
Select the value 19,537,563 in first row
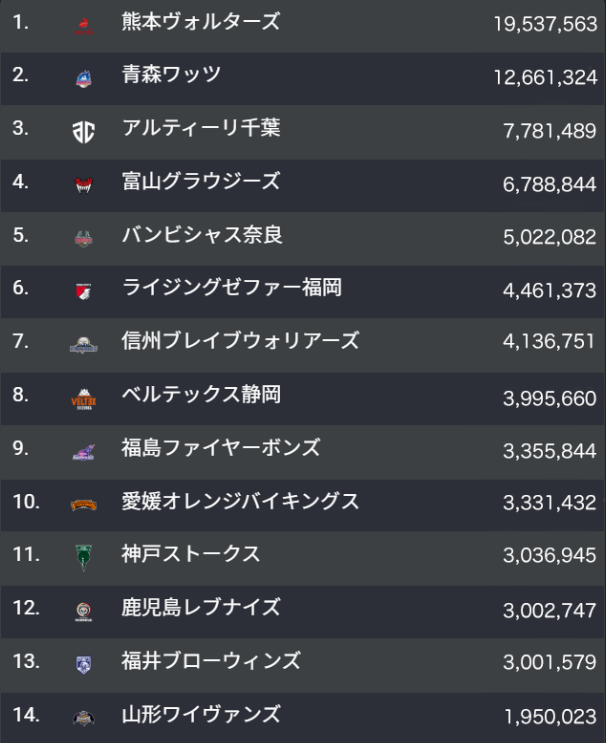[x=545, y=24]
